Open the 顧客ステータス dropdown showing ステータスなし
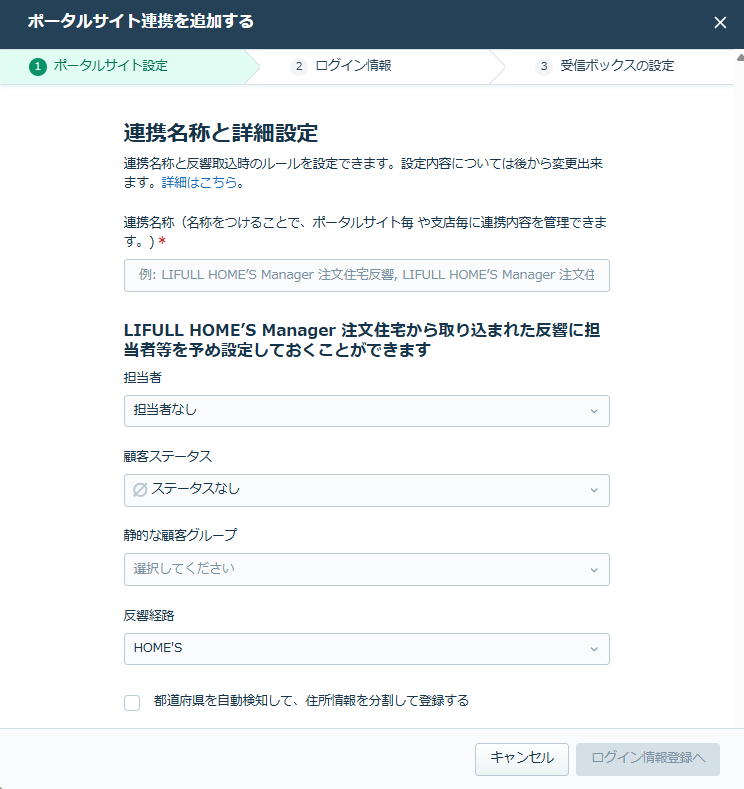The height and width of the screenshot is (789, 744). pos(367,490)
